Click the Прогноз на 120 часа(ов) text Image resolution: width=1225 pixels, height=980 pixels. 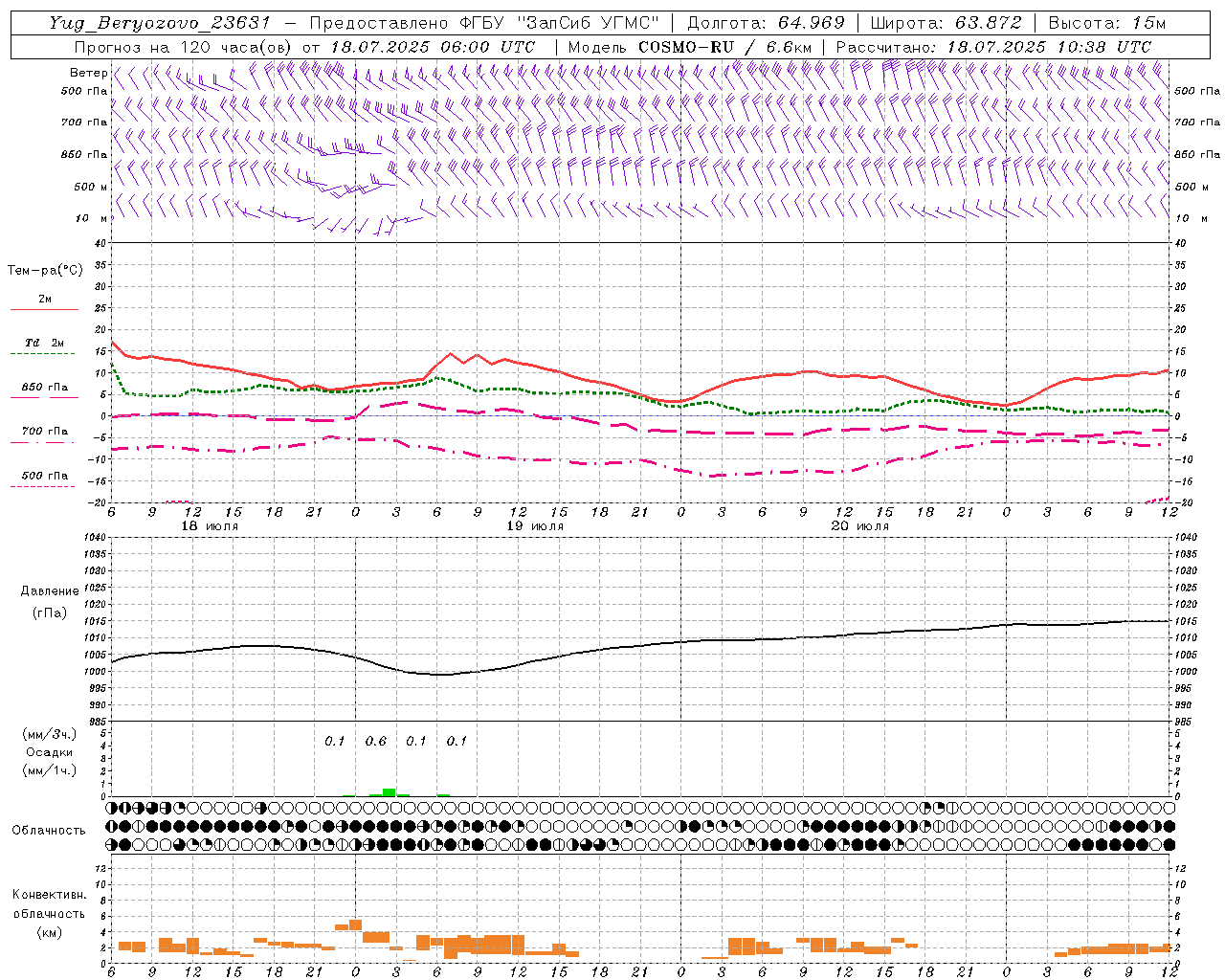(184, 47)
